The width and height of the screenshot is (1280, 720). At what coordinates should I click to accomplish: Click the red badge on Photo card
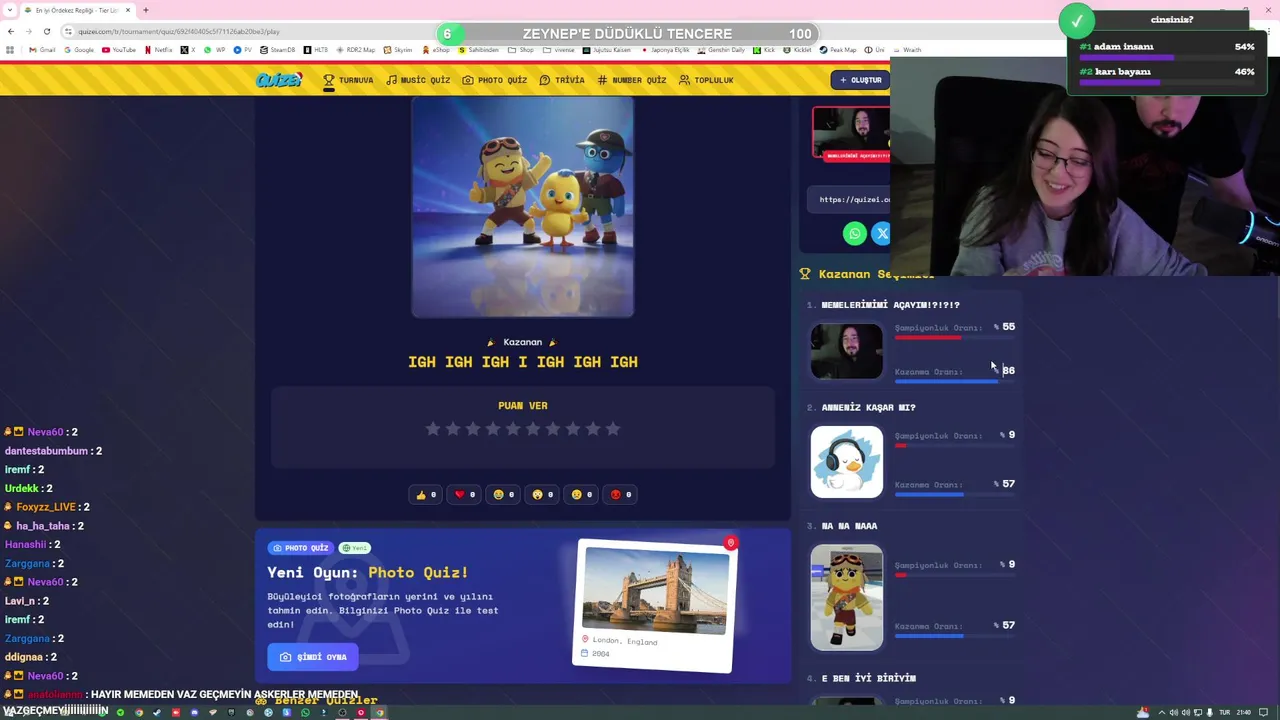(731, 543)
